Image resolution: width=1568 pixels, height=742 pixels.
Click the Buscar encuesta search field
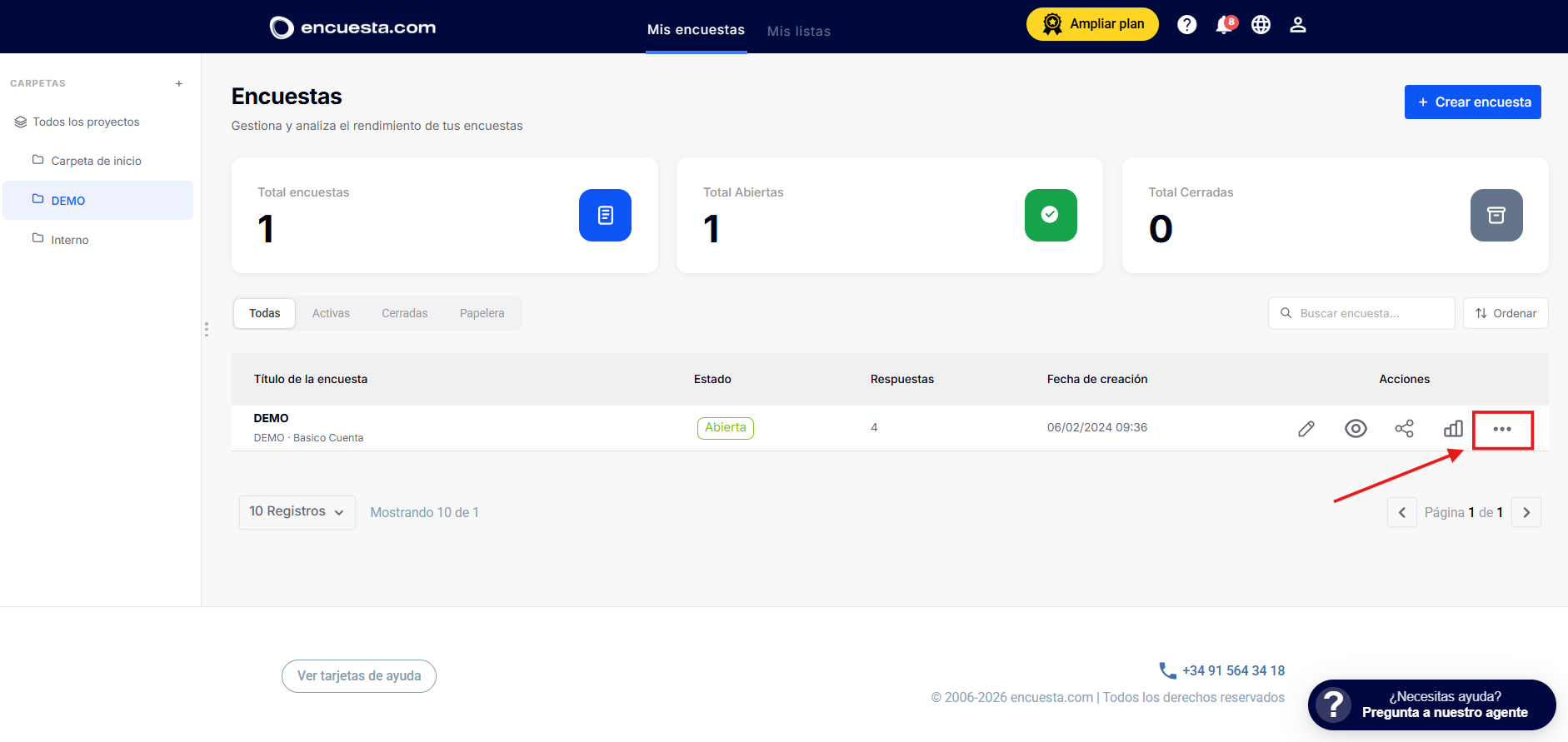click(x=1361, y=313)
